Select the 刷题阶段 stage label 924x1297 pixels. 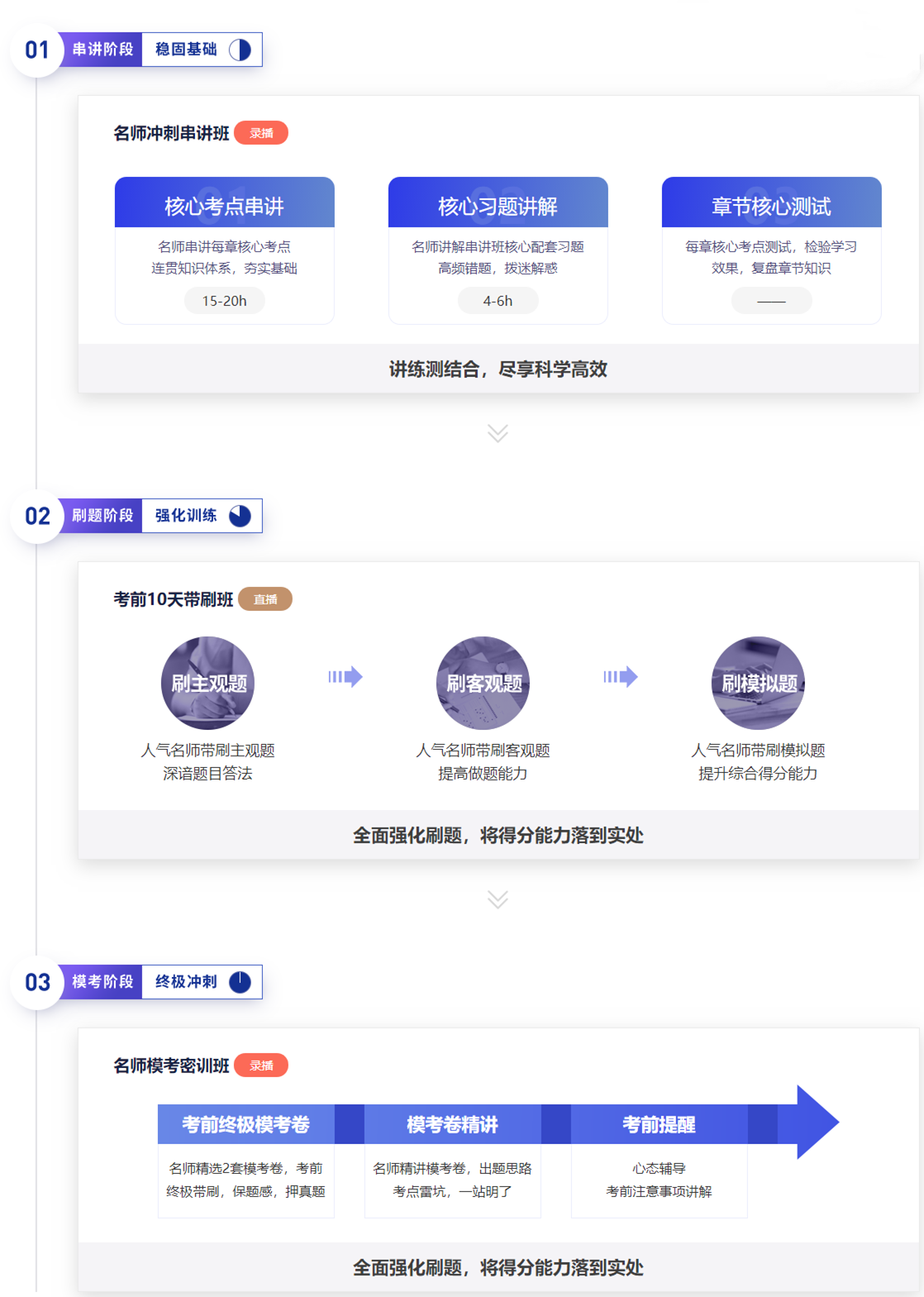click(102, 516)
